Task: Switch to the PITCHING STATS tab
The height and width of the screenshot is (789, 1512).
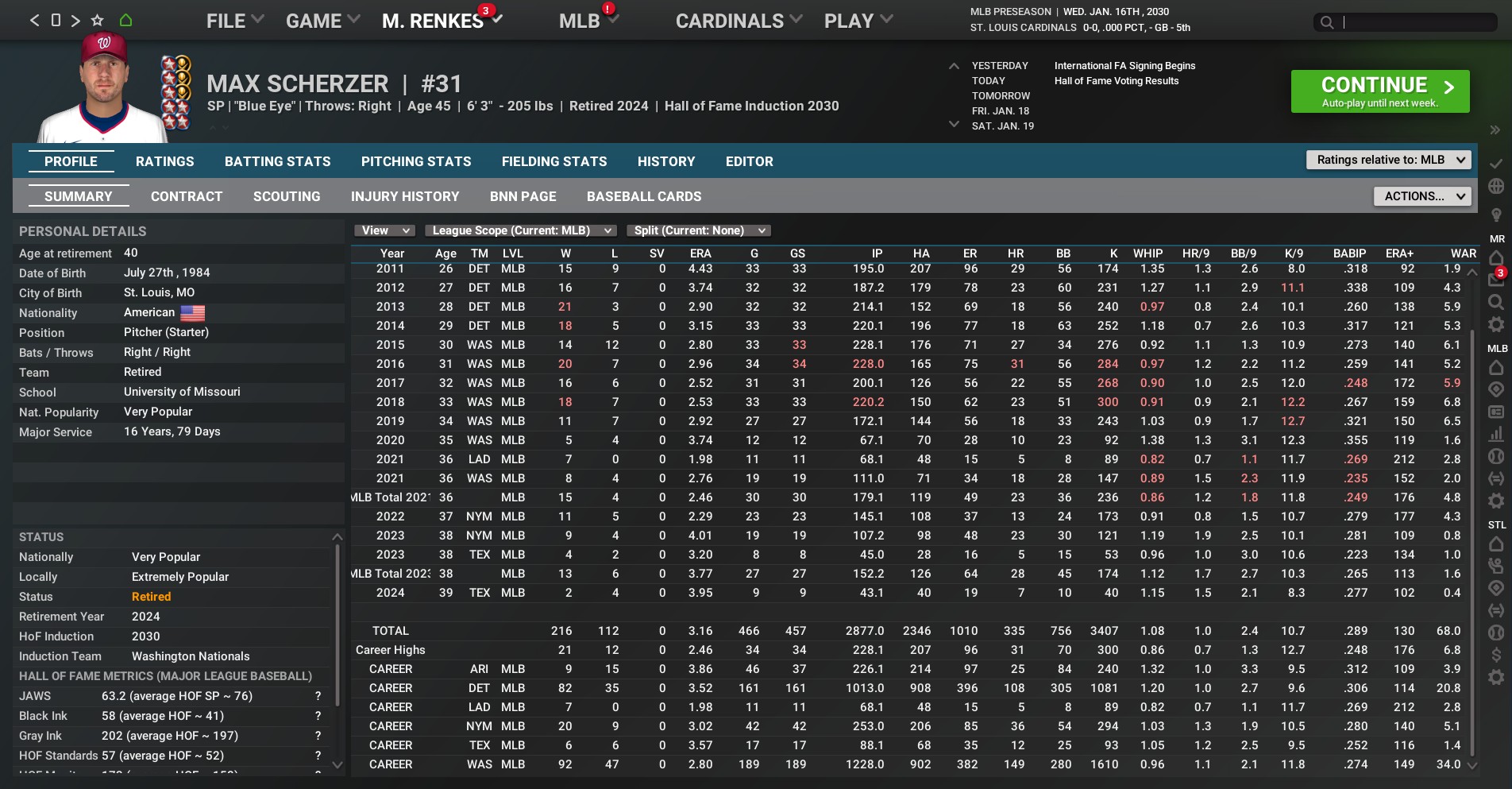Action: 416,161
